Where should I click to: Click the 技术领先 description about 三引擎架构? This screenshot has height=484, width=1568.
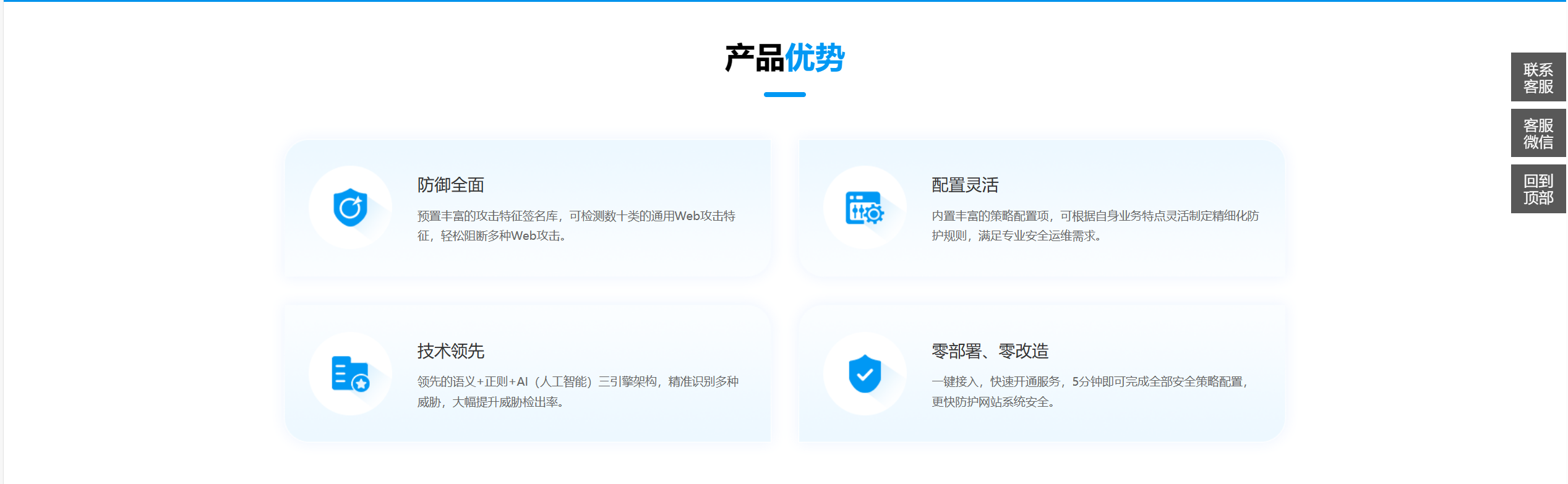577,382
